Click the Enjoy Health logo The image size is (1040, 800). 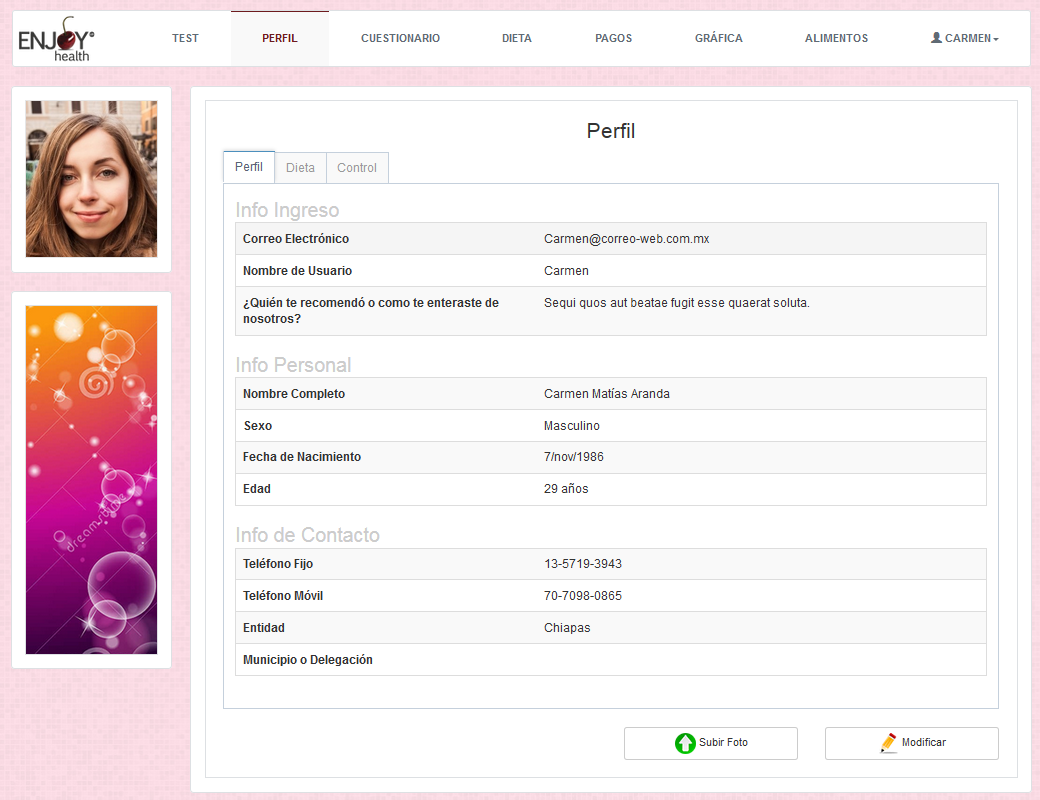[x=56, y=39]
